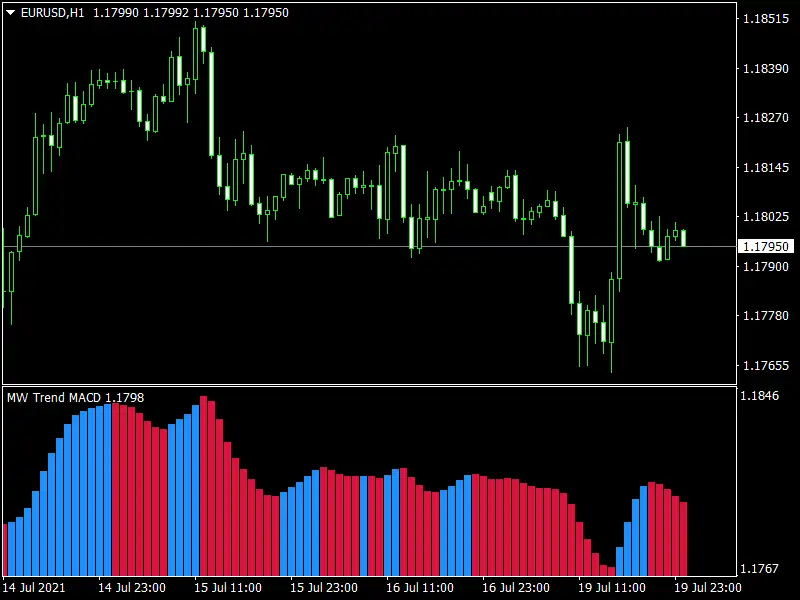Click the 16 Jul 11:00 time label
This screenshot has width=800, height=600.
[x=419, y=588]
